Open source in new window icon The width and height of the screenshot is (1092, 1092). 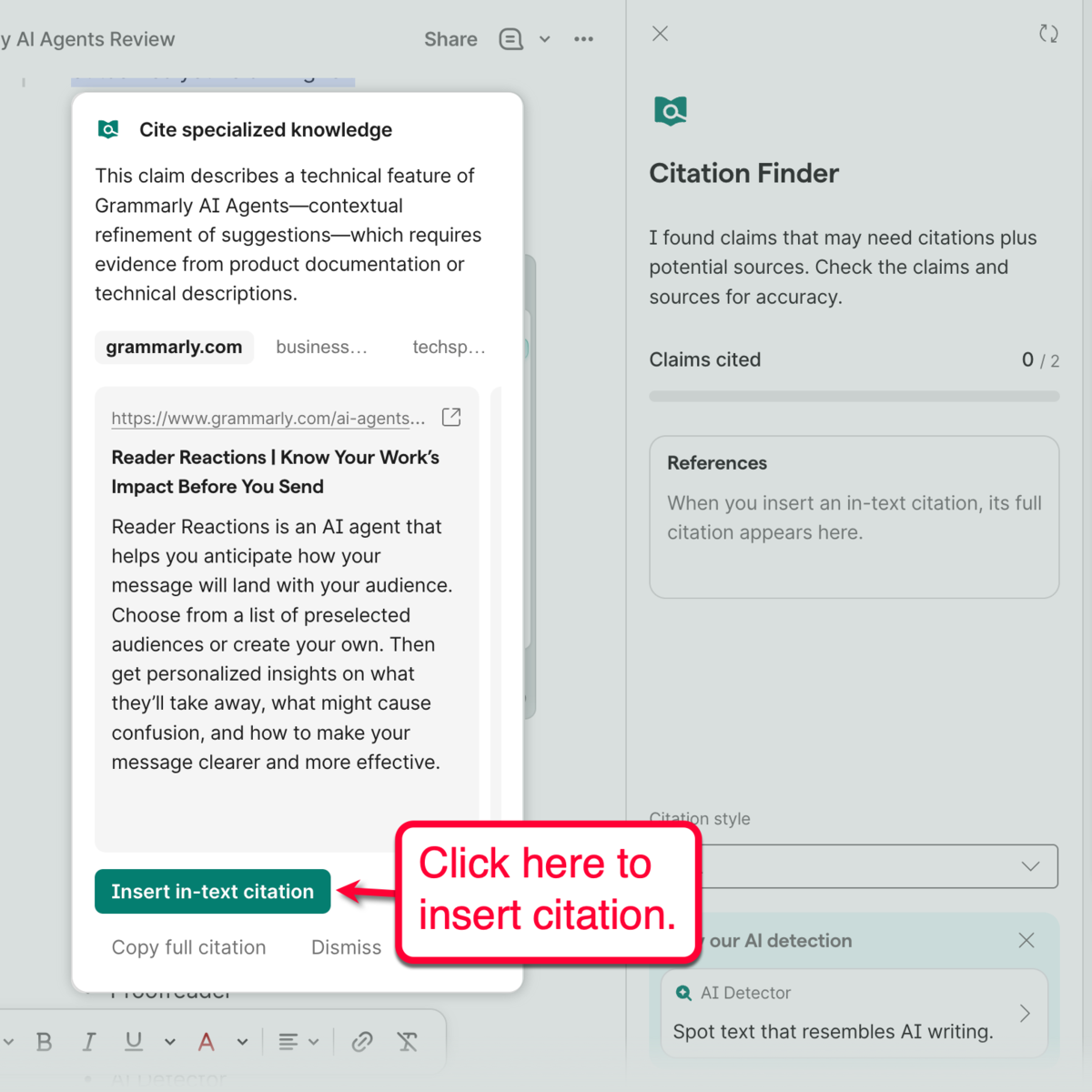451,417
